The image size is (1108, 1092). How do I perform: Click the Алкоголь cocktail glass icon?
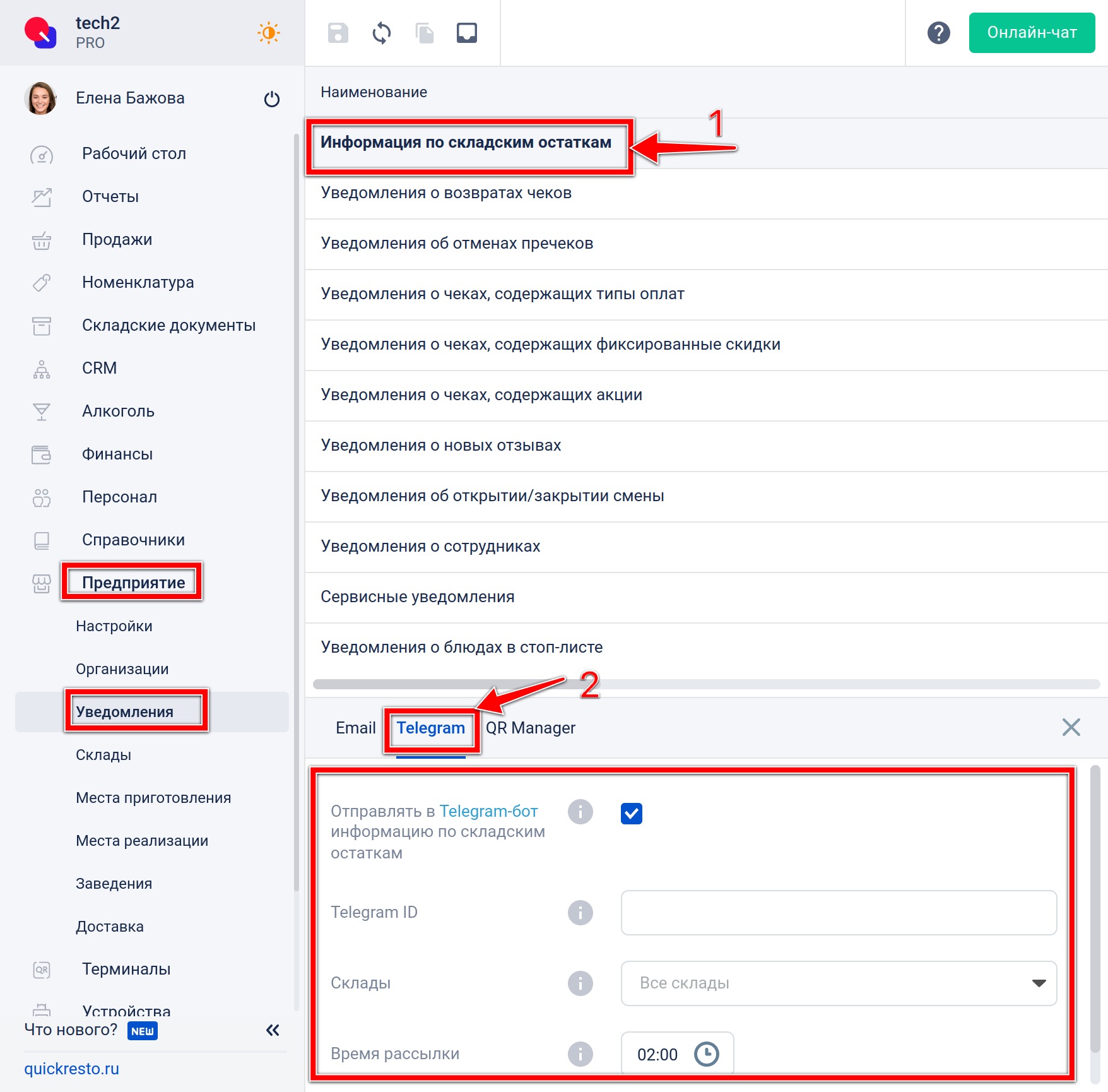point(42,412)
